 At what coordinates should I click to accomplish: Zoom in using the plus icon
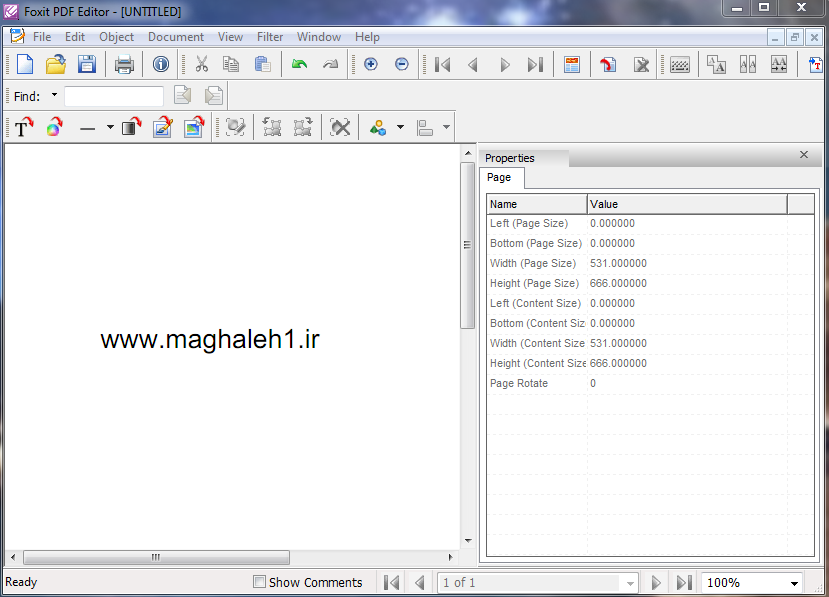[371, 65]
